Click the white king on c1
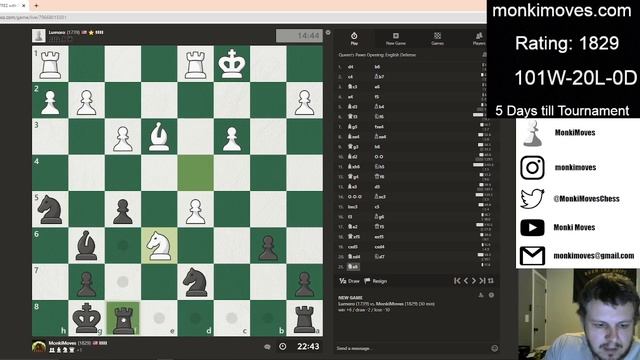This screenshot has width=640, height=360. (232, 64)
